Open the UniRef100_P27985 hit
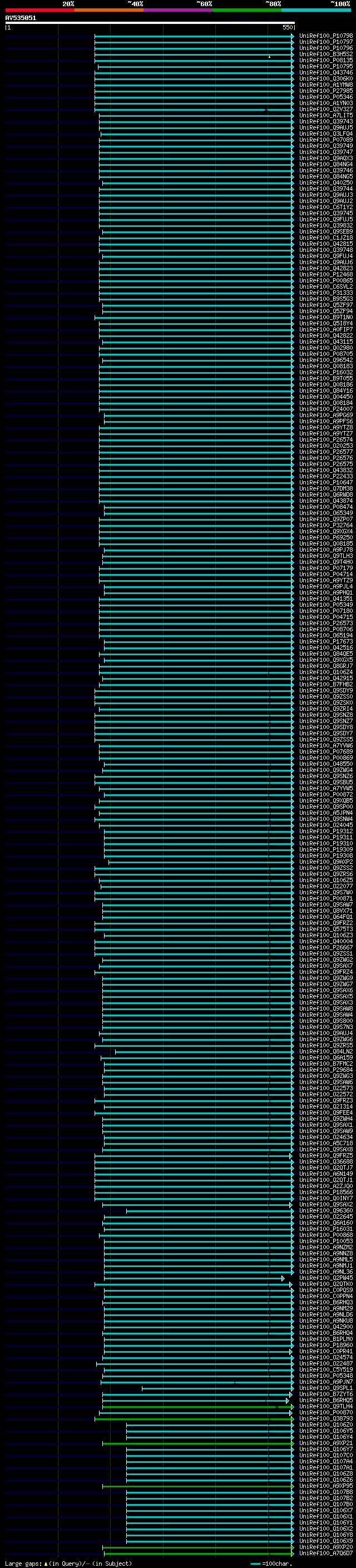The width and height of the screenshot is (356, 1568). coord(325,91)
